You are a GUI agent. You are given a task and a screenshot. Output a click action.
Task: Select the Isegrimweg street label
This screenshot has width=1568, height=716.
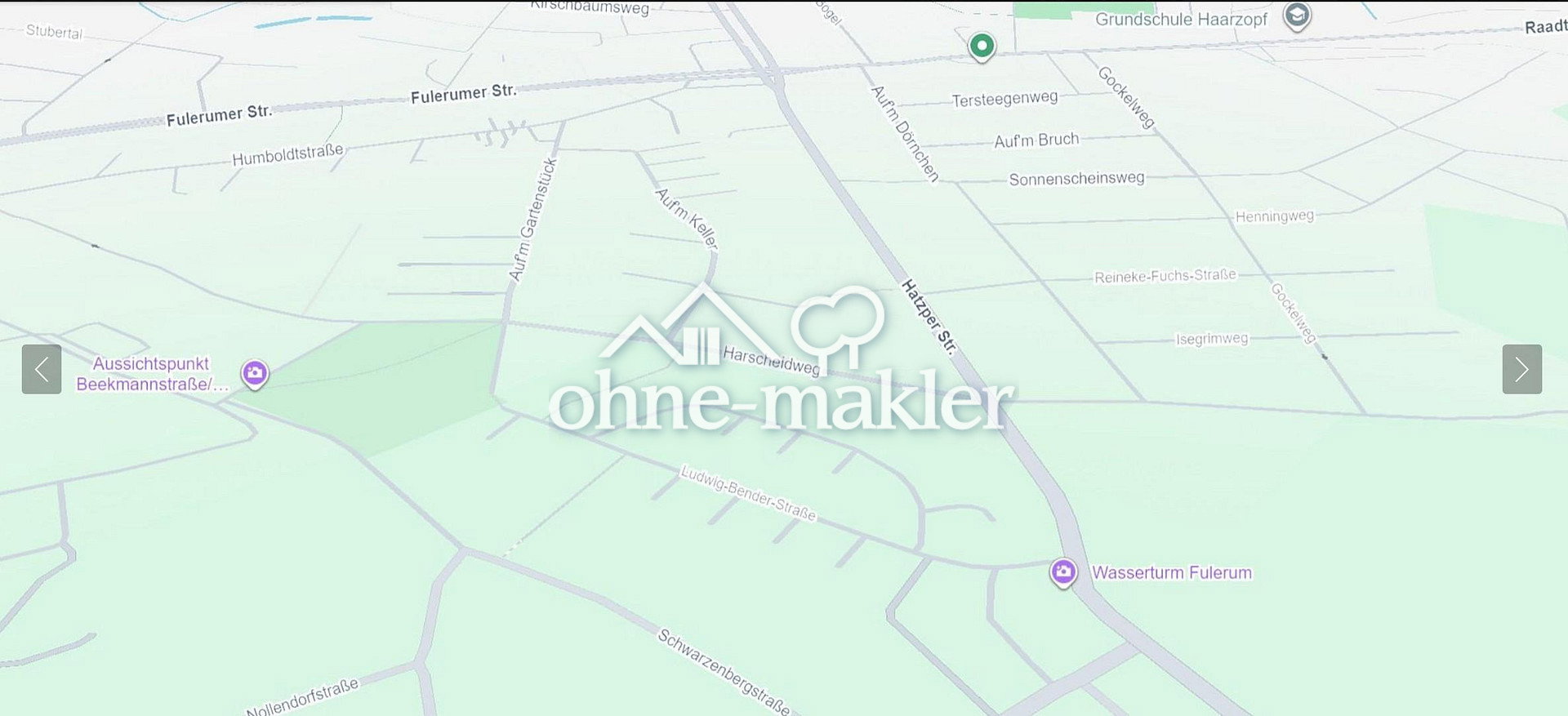tap(1212, 339)
